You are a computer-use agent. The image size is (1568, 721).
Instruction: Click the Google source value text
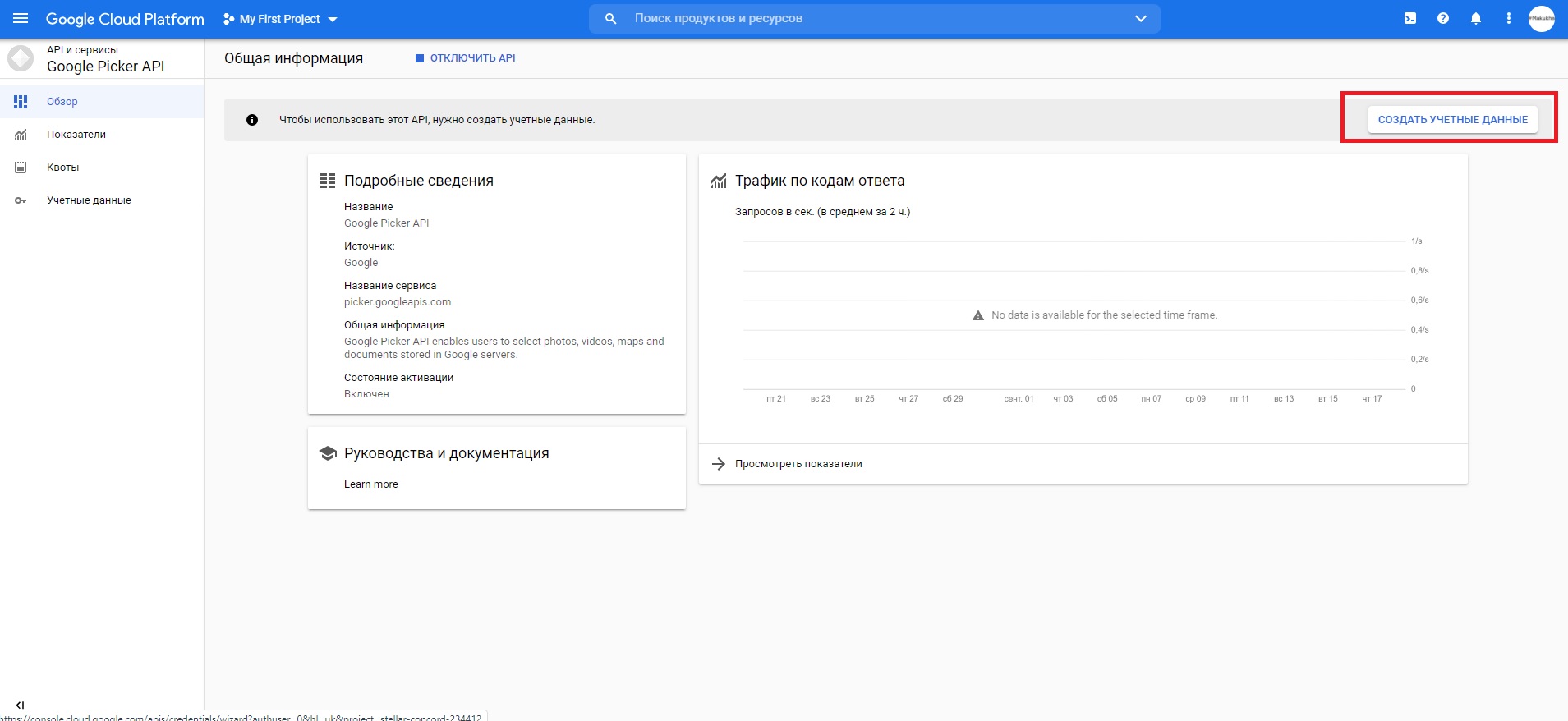361,263
